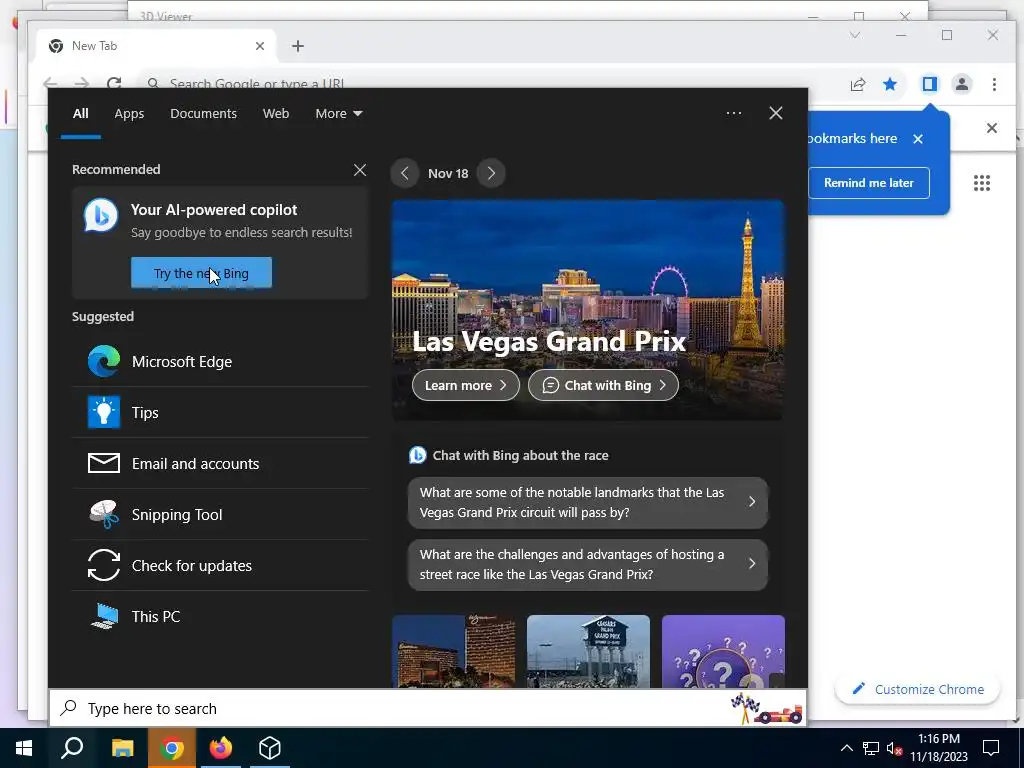Open Chrome three-dot menu
1024x768 pixels.
[x=994, y=84]
